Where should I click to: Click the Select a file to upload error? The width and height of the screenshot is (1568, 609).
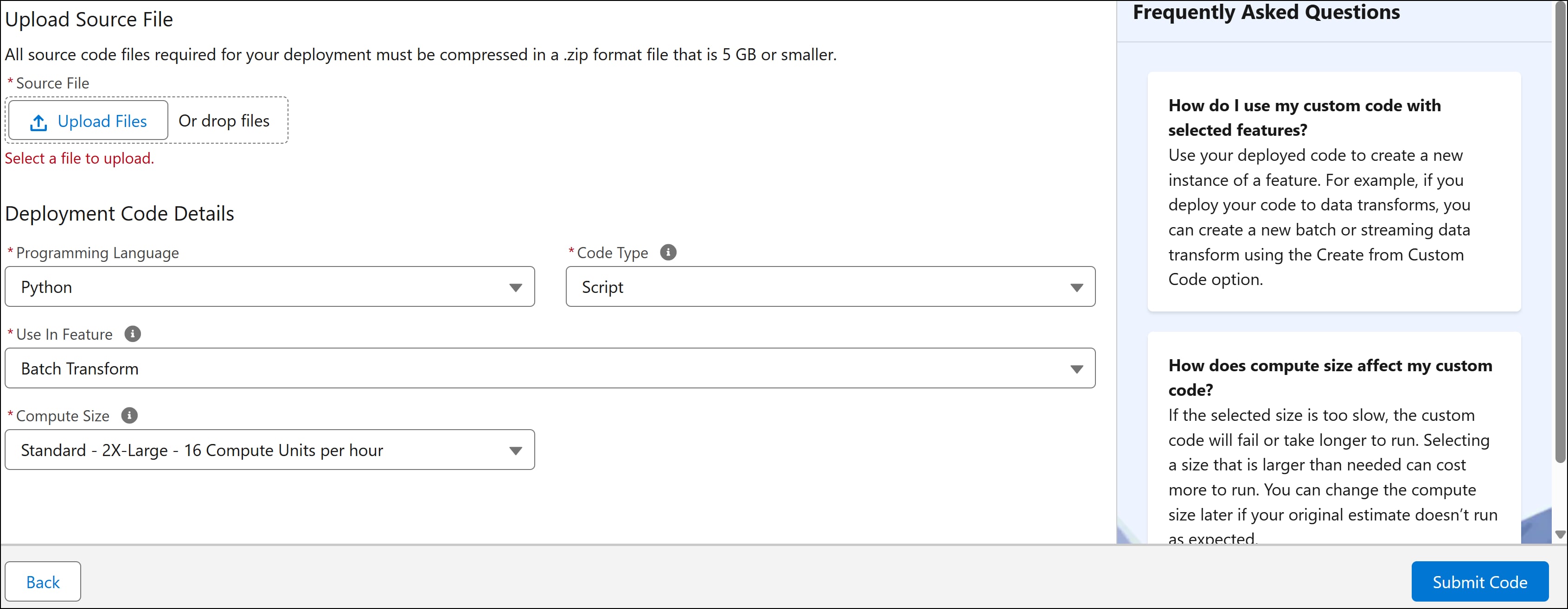tap(79, 158)
